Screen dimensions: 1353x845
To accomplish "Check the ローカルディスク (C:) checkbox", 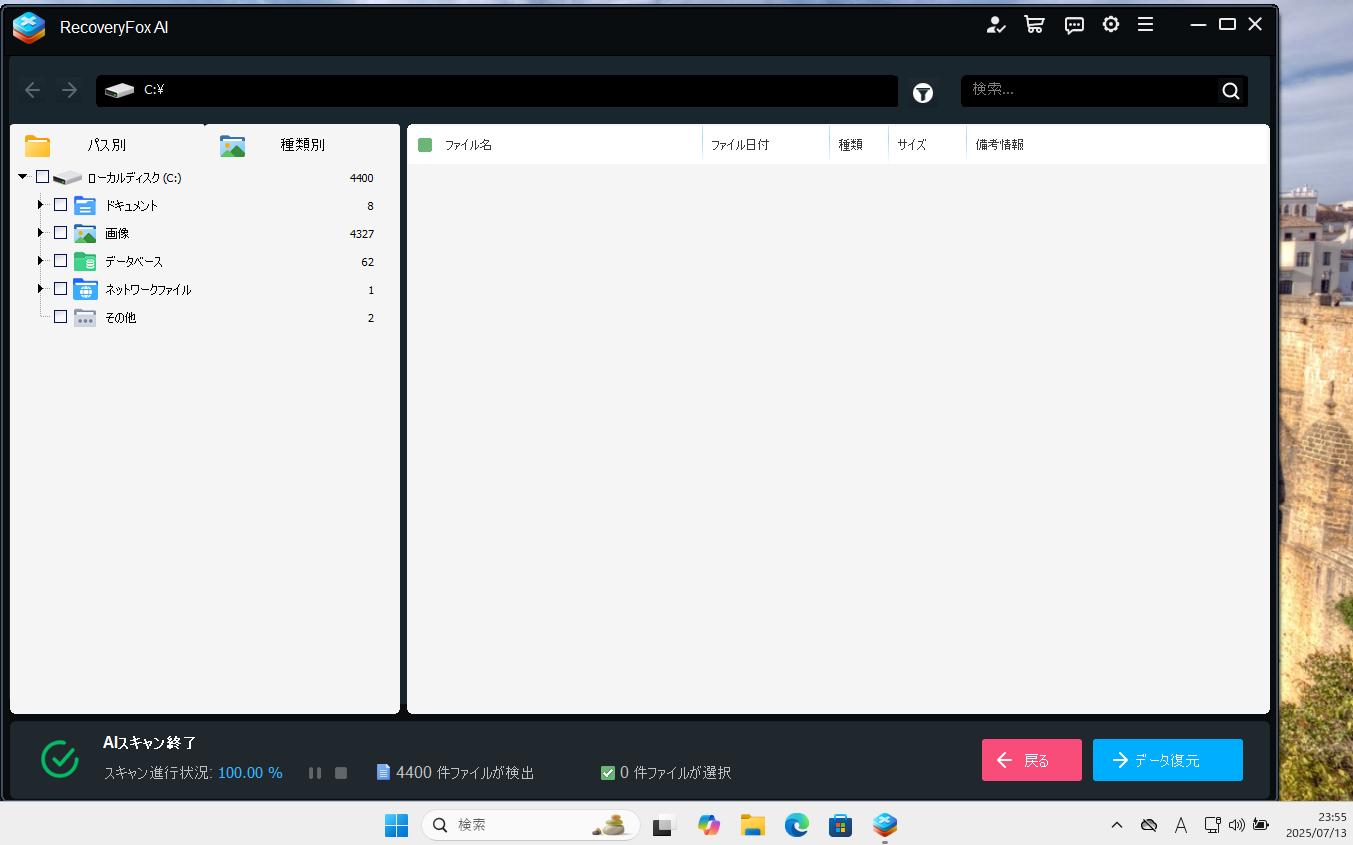I will [42, 177].
